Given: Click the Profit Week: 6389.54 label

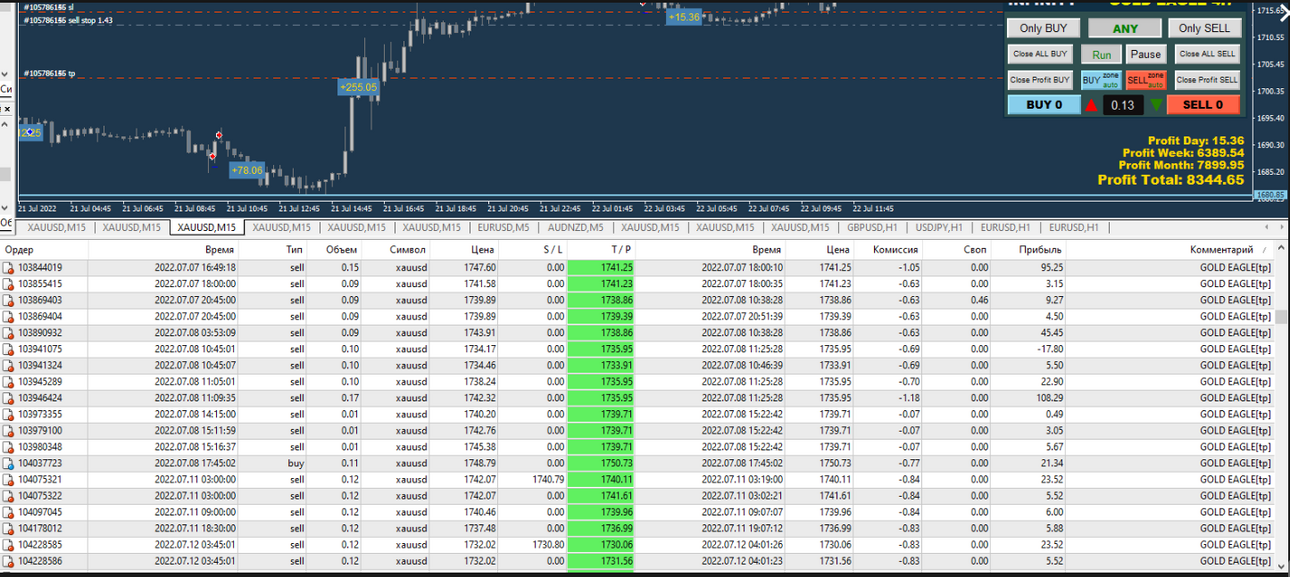Looking at the screenshot, I should tap(1183, 153).
